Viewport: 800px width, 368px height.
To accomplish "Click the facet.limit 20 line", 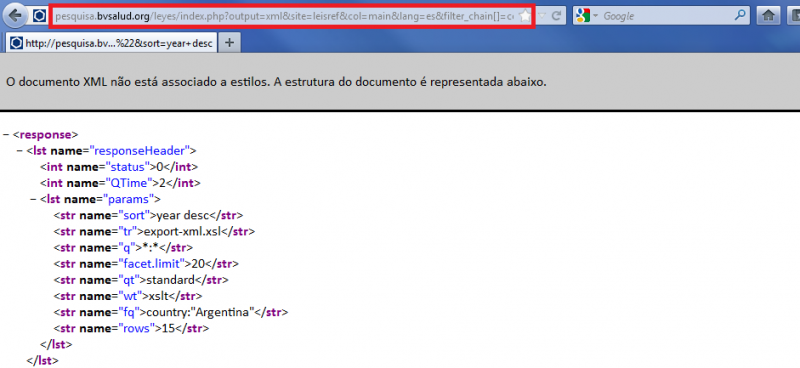I will point(146,264).
